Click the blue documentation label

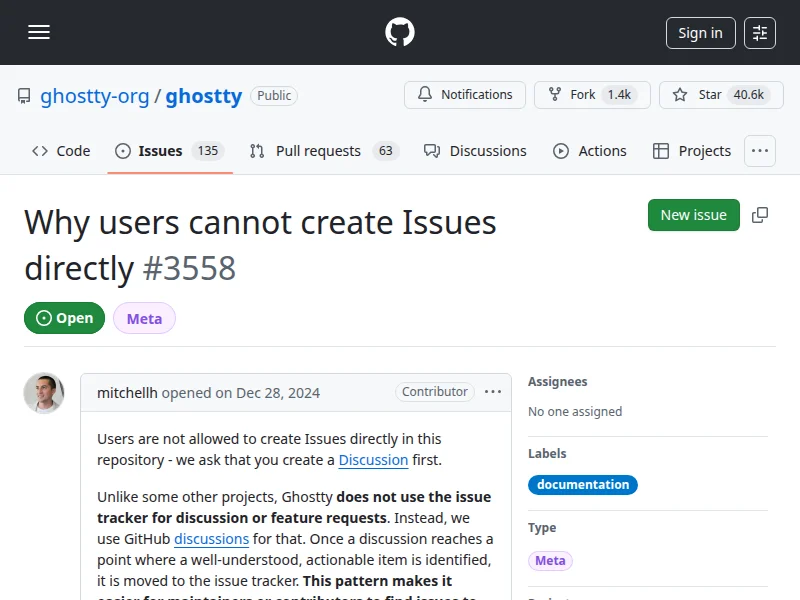click(x=582, y=485)
